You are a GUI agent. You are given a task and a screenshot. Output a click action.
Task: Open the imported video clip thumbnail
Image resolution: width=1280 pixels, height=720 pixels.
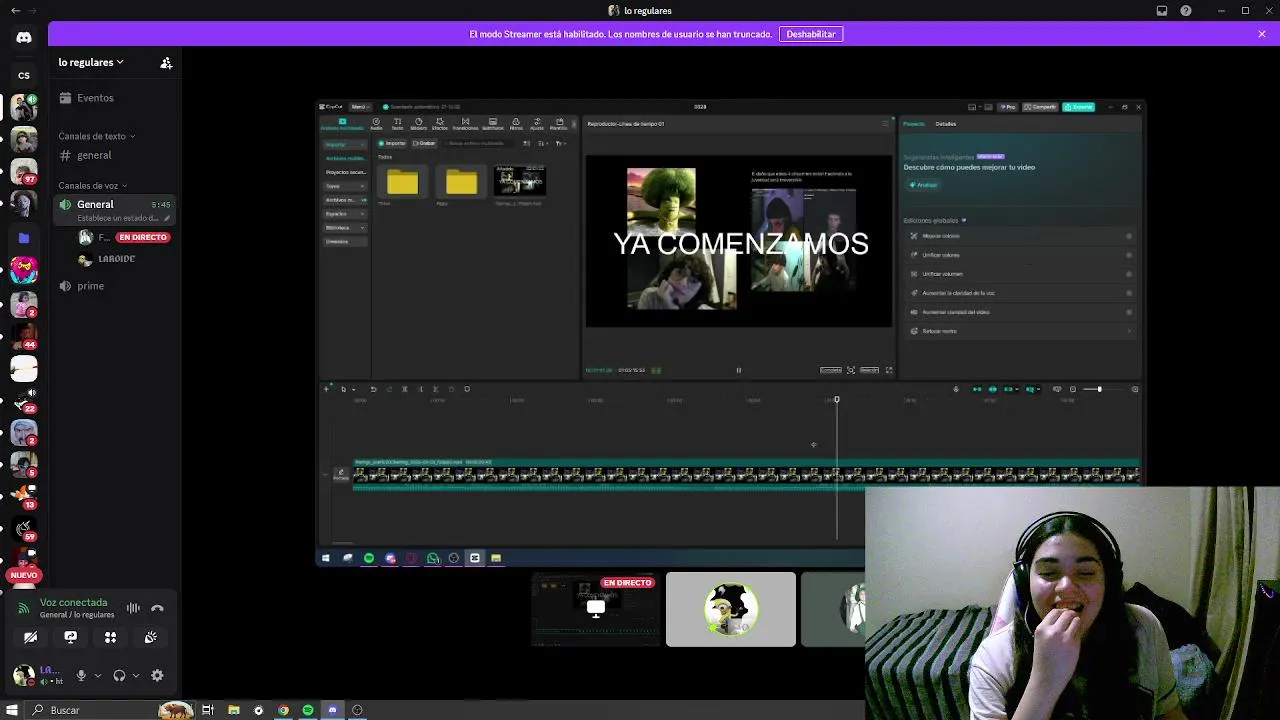pyautogui.click(x=519, y=180)
